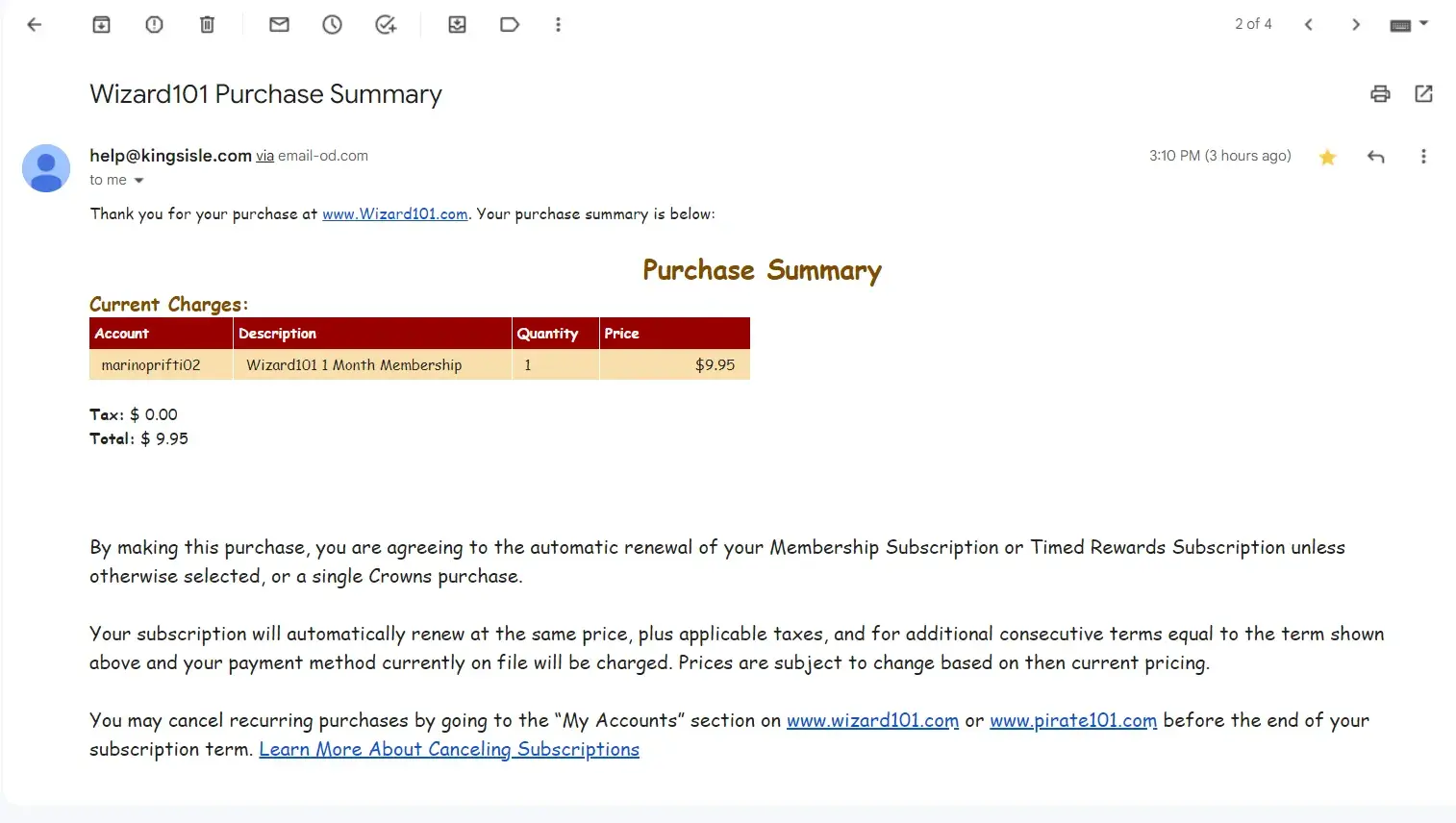1456x823 pixels.
Task: Snooze this email
Action: [332, 25]
